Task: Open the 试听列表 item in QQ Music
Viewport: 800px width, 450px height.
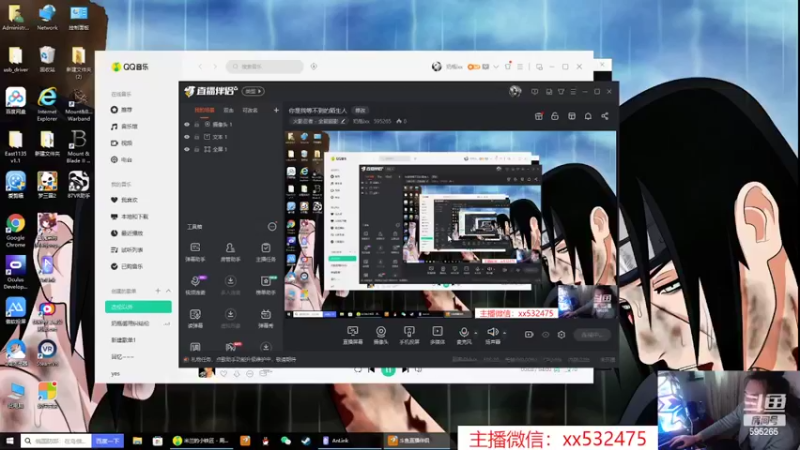Action: tap(127, 250)
